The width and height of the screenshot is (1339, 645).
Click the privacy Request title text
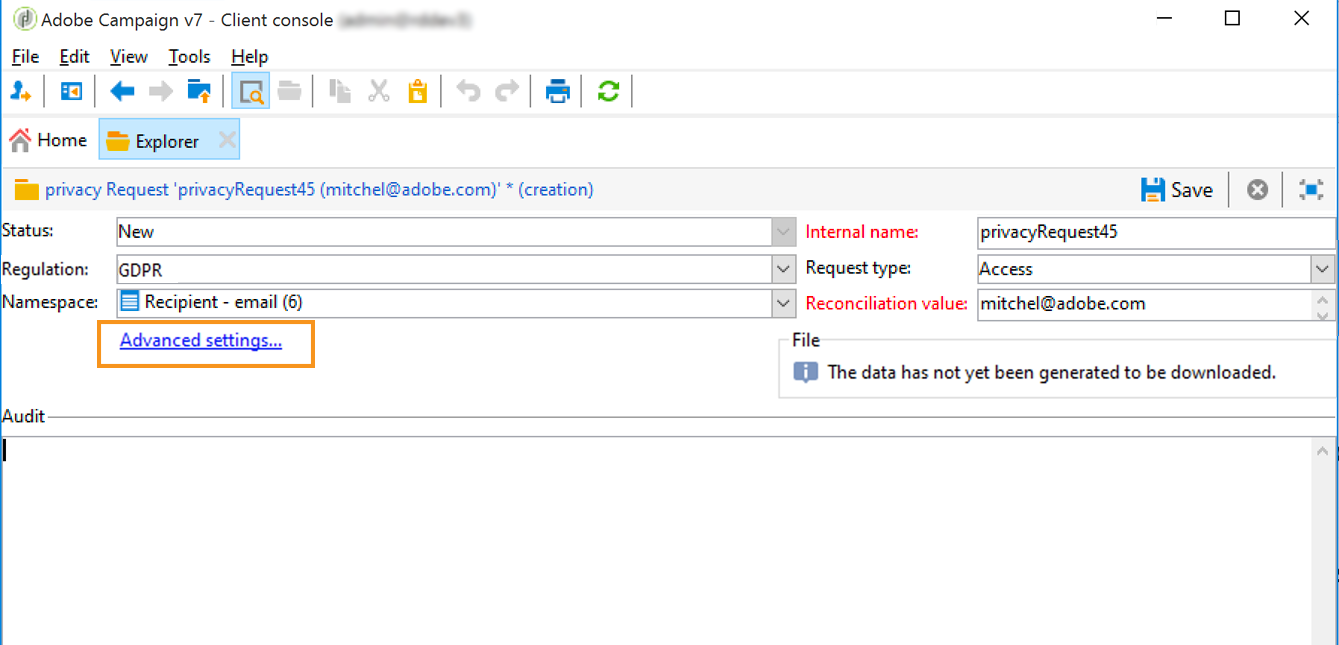click(319, 189)
